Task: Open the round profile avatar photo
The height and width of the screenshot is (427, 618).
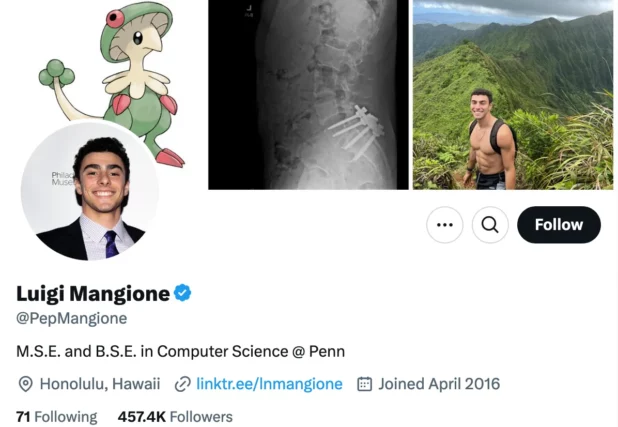Action: (x=90, y=191)
